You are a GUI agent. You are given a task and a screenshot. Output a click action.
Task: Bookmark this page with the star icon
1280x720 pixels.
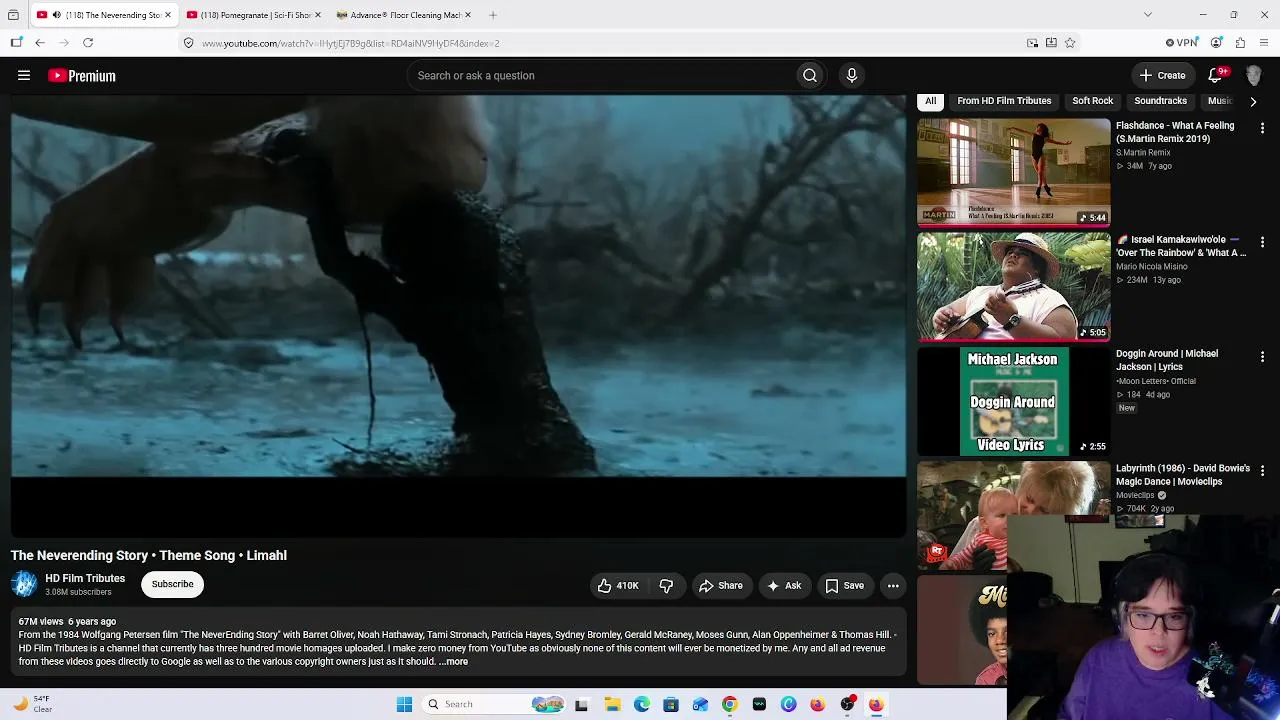coord(1070,43)
